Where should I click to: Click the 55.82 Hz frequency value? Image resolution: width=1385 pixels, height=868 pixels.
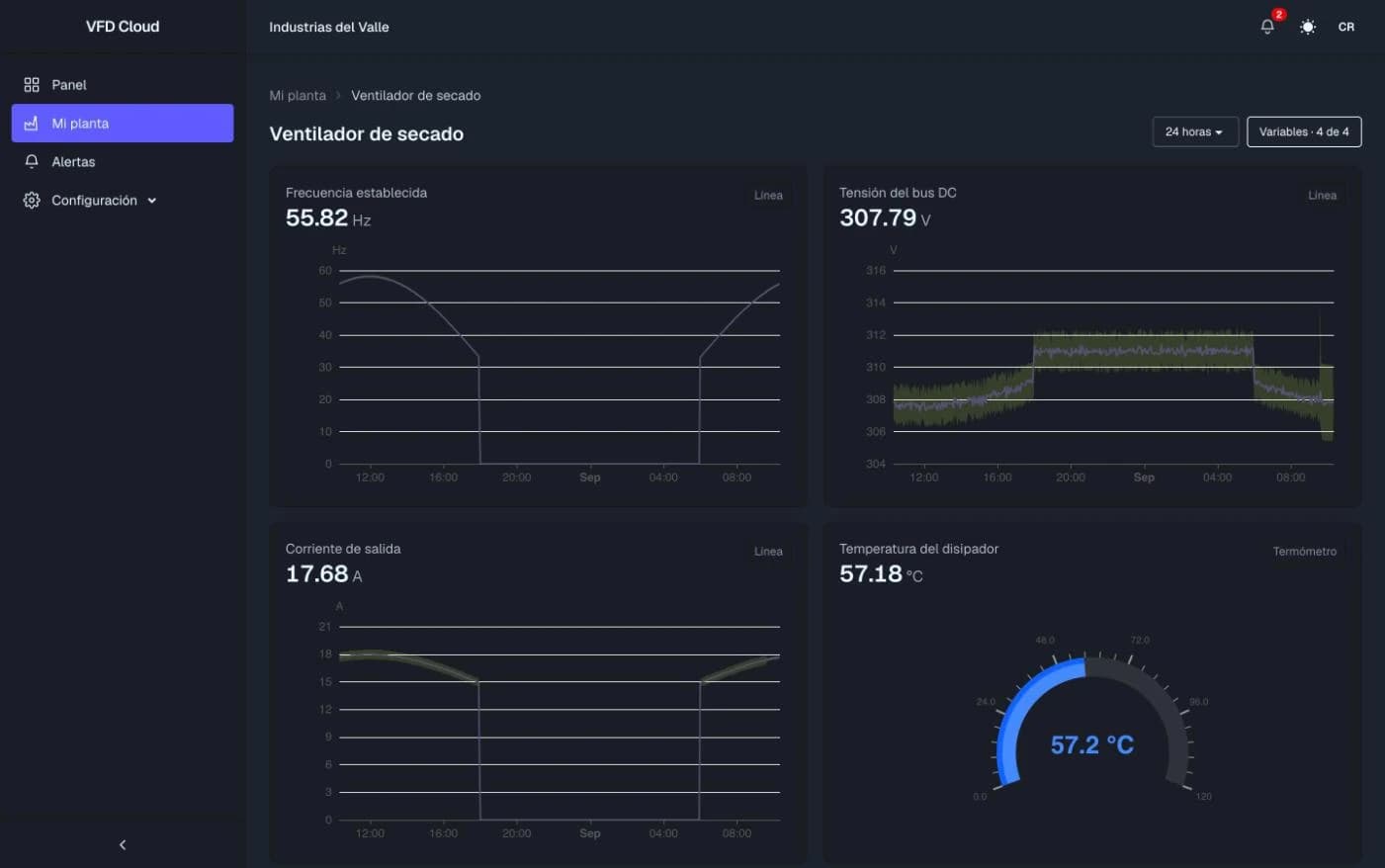[x=328, y=218]
